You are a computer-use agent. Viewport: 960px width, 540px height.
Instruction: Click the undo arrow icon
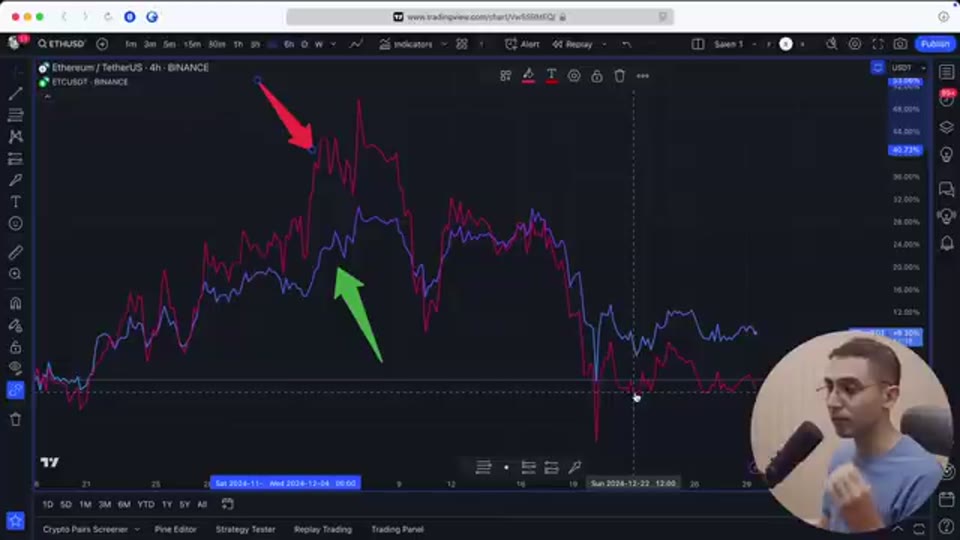click(626, 44)
